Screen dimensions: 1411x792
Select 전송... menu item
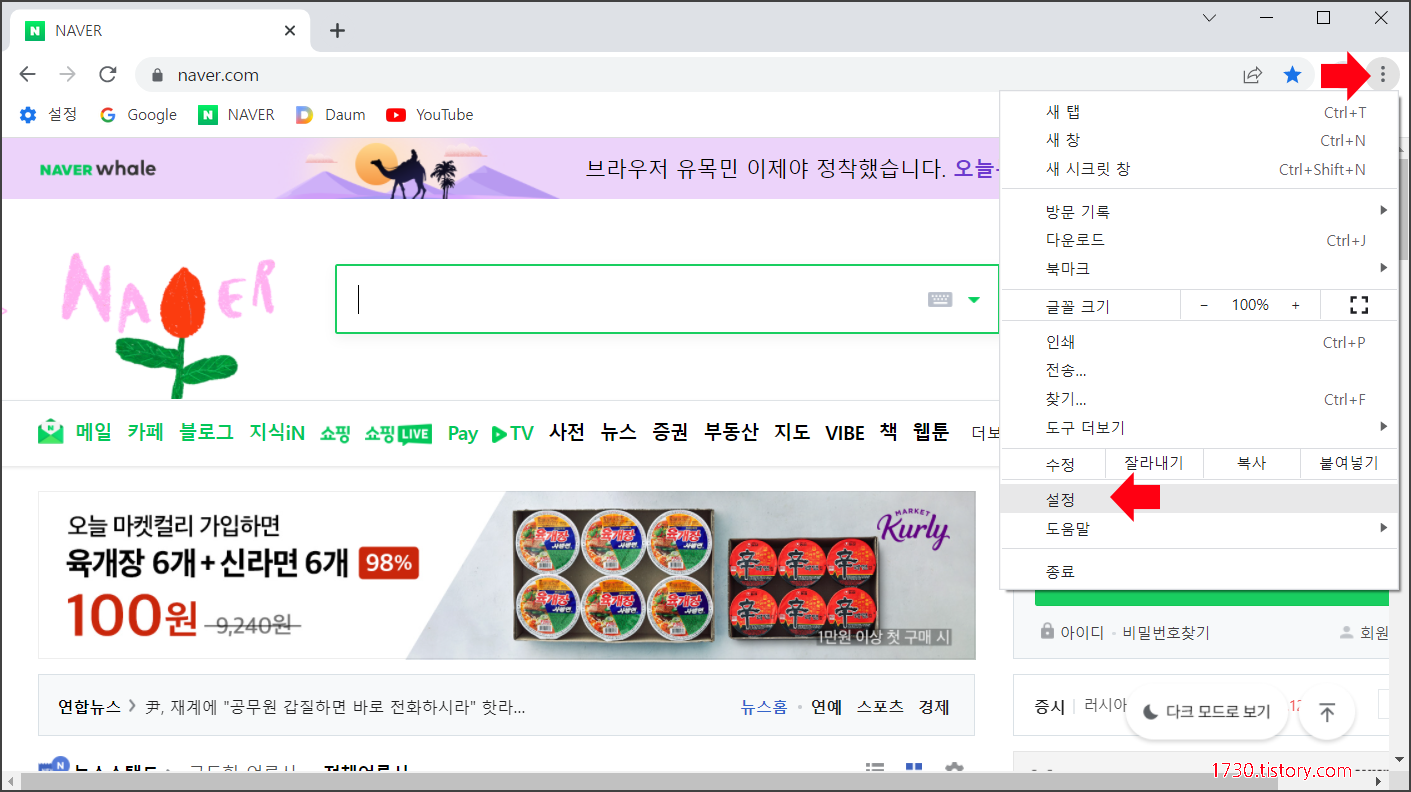coord(1199,370)
